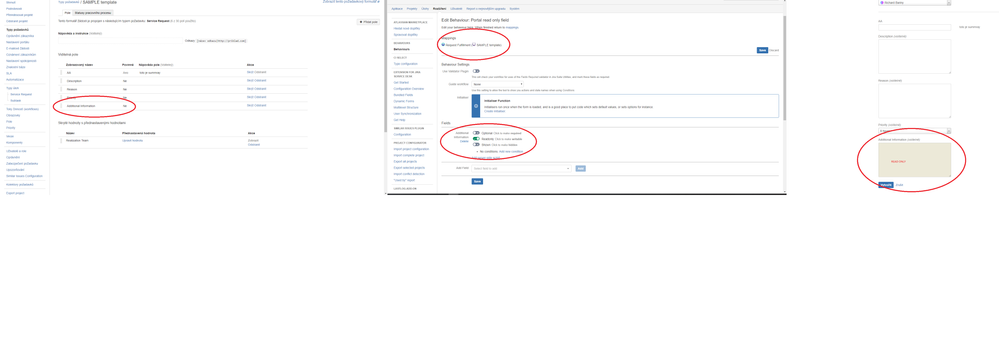Open User Synchronization in the sidebar
The image size is (999, 362).
point(407,113)
